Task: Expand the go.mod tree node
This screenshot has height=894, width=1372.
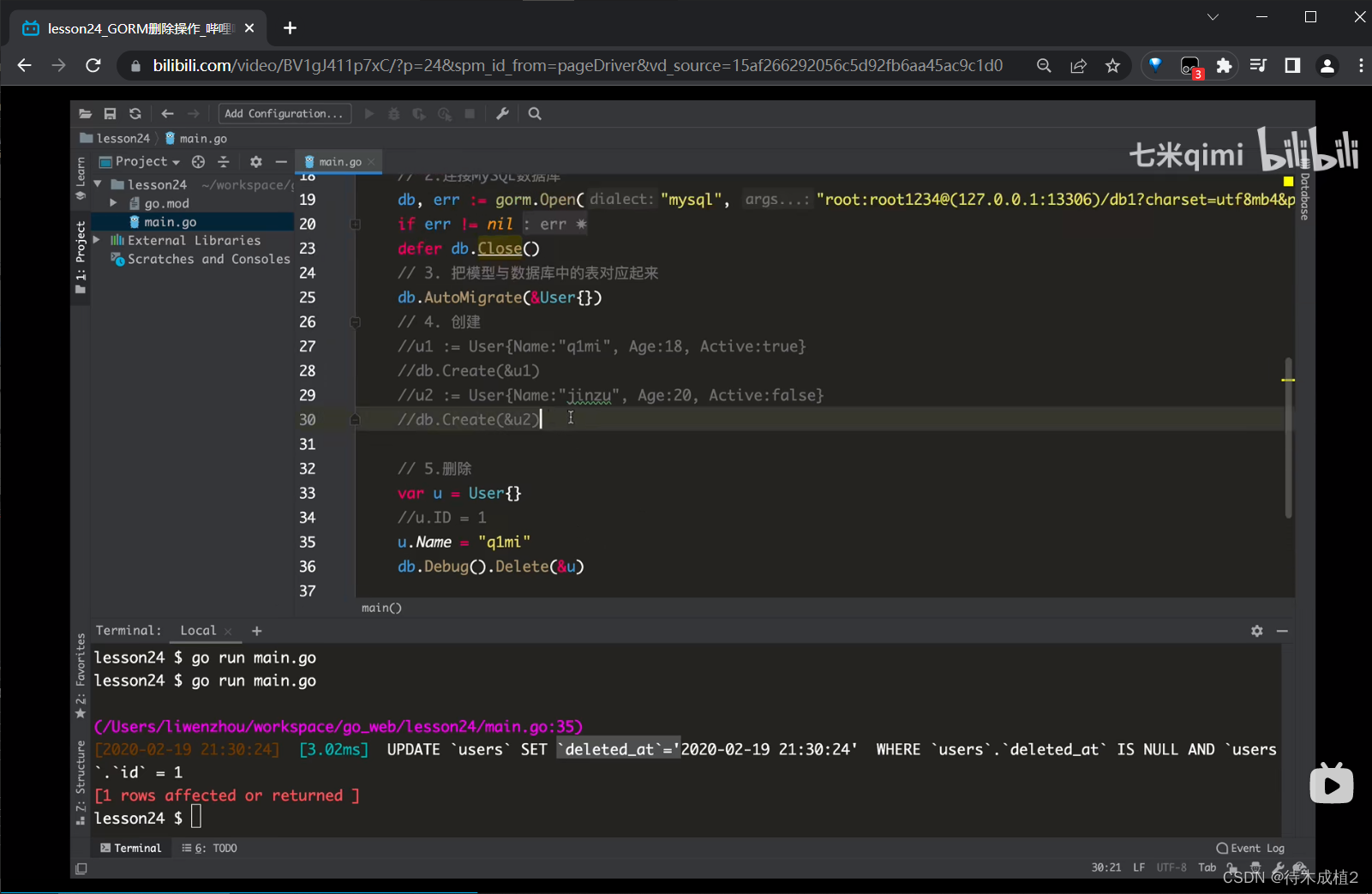Action: [x=113, y=203]
